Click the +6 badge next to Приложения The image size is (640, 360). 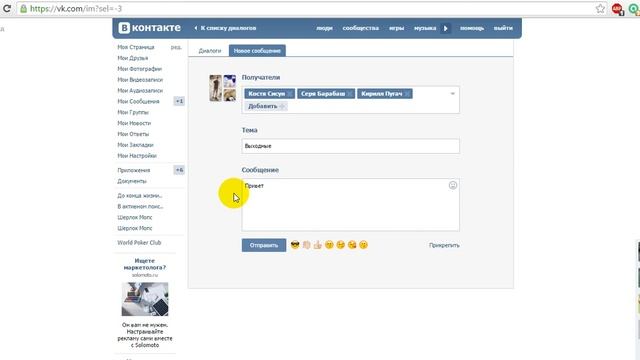[x=179, y=170]
